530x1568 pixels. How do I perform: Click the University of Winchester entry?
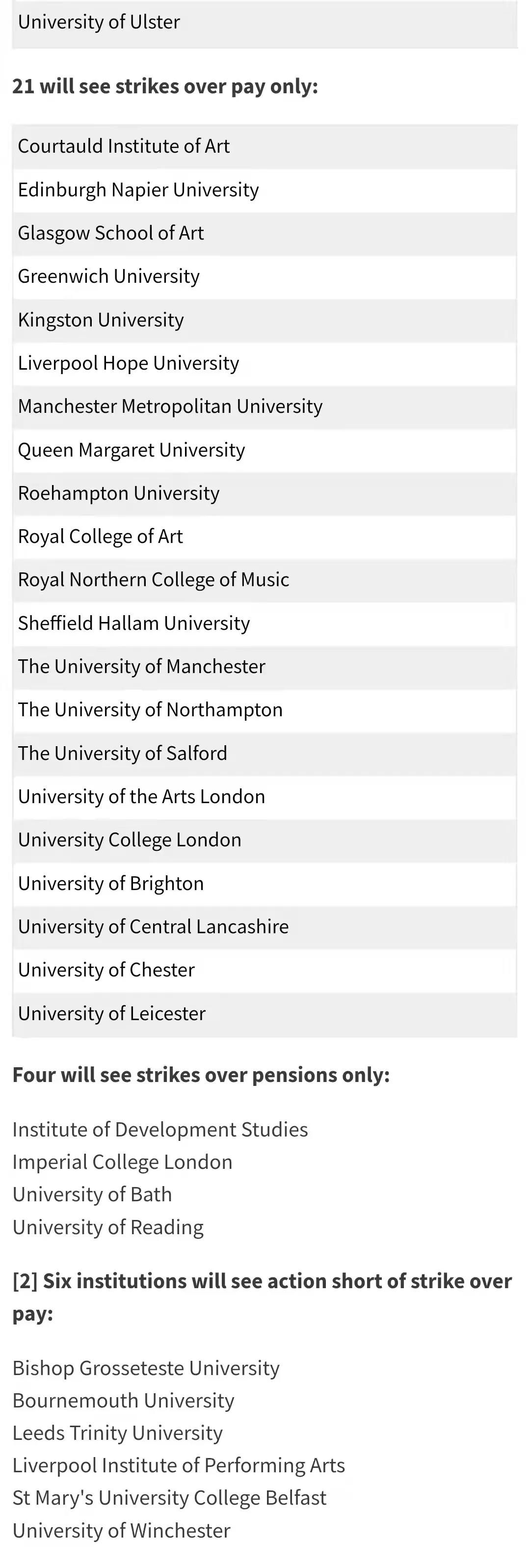122,1531
